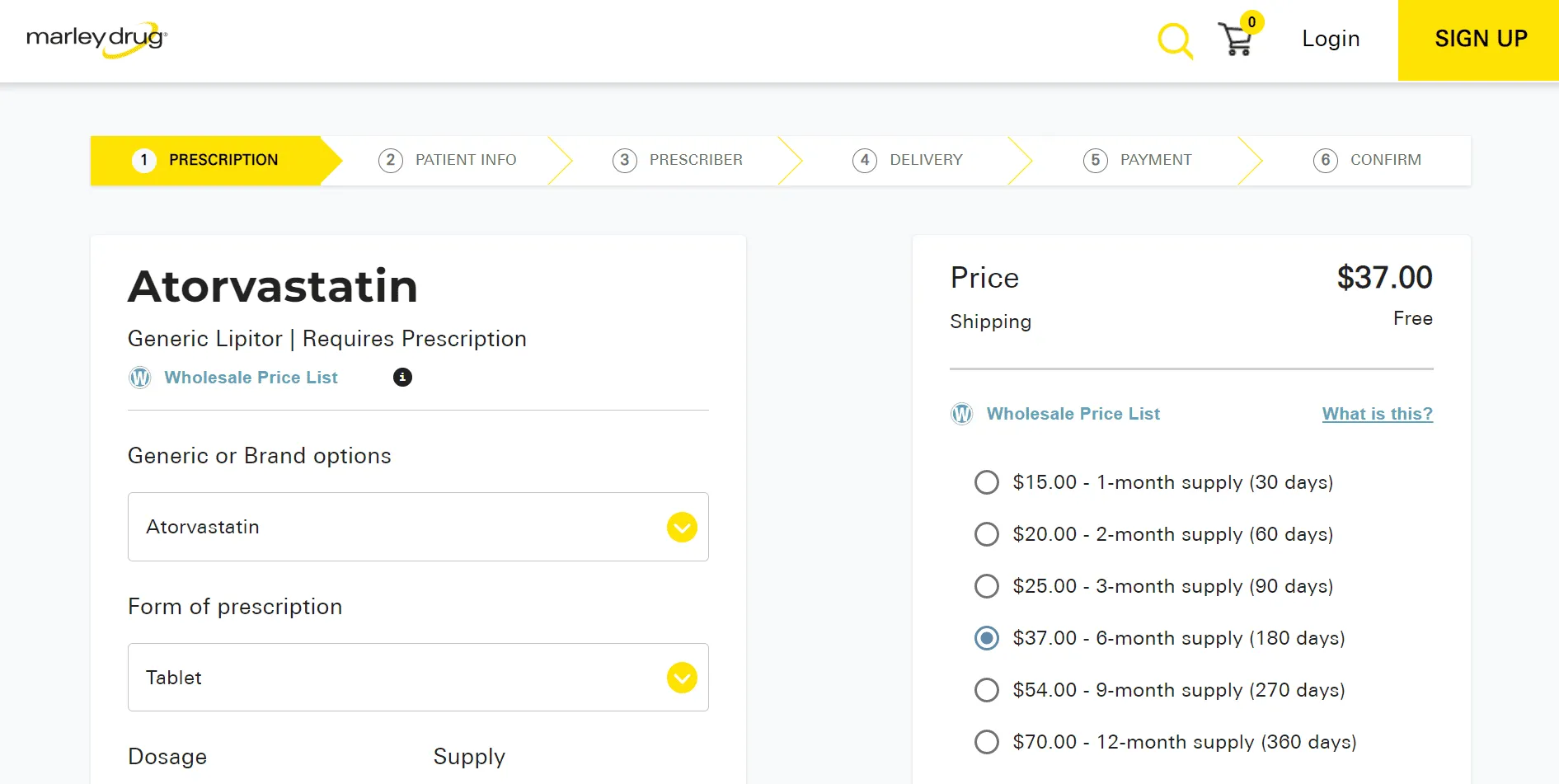Click Wholesale Price List under Atorvastatin title
Viewport: 1559px width, 784px height.
tap(251, 378)
